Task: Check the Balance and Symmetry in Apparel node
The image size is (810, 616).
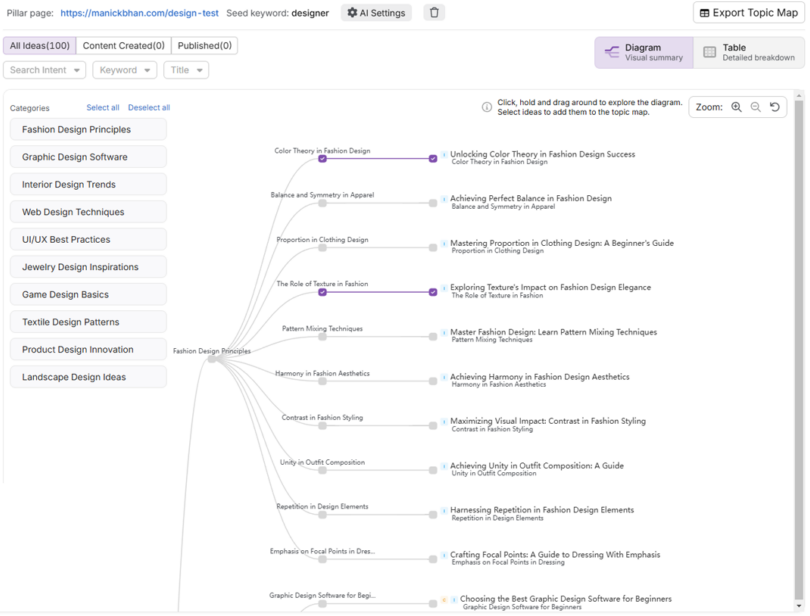Action: [323, 202]
